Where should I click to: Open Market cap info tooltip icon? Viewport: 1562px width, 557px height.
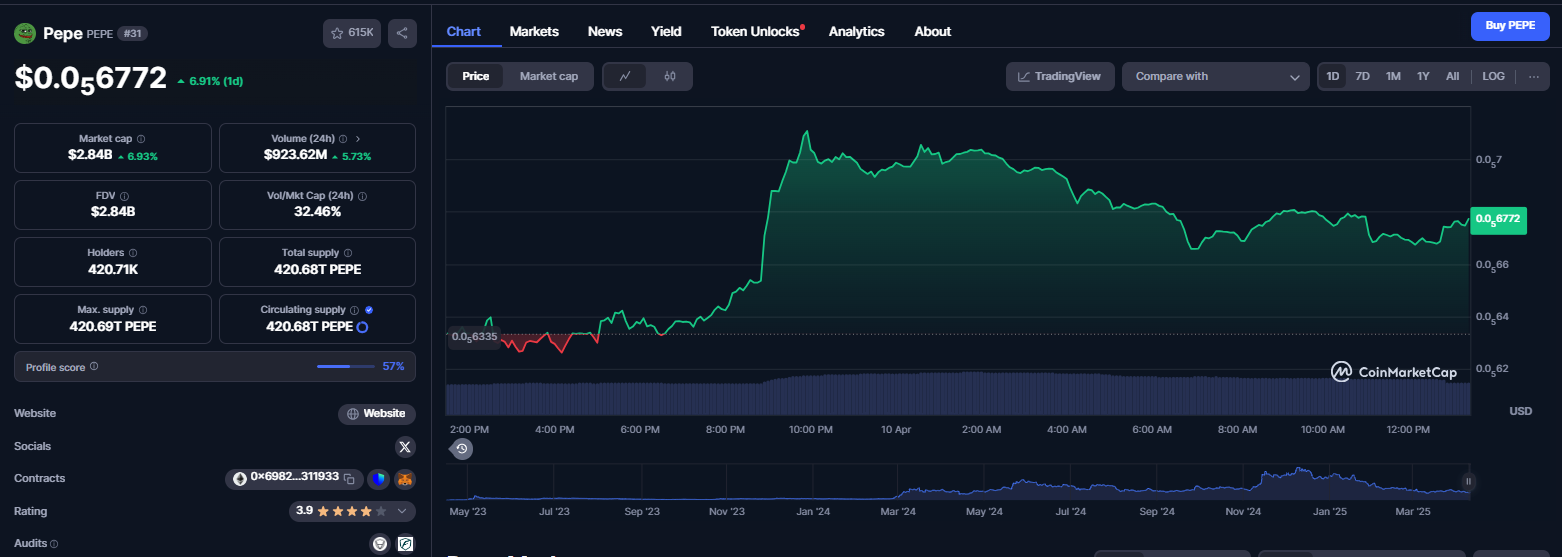[x=141, y=139]
